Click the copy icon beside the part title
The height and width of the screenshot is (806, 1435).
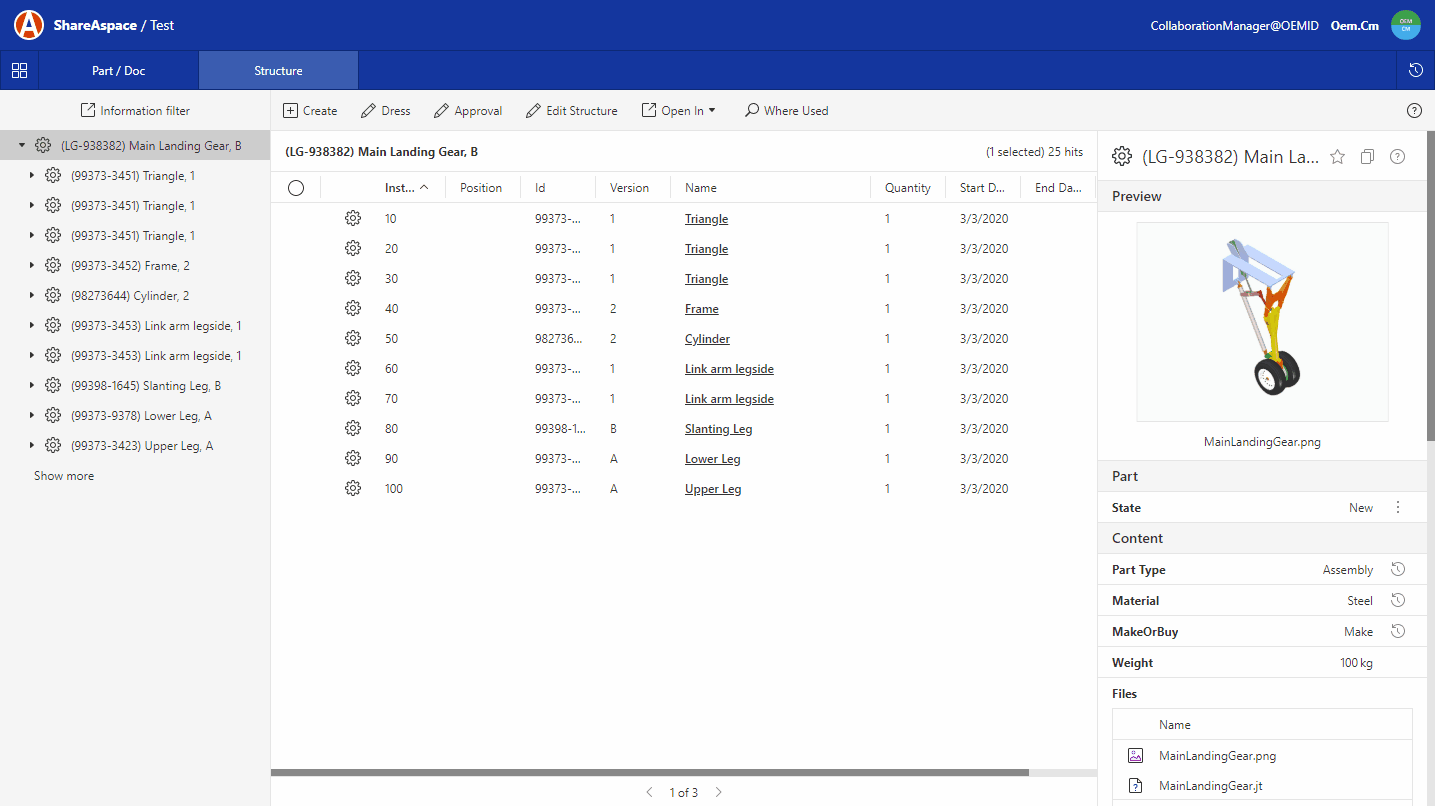tap(1367, 156)
